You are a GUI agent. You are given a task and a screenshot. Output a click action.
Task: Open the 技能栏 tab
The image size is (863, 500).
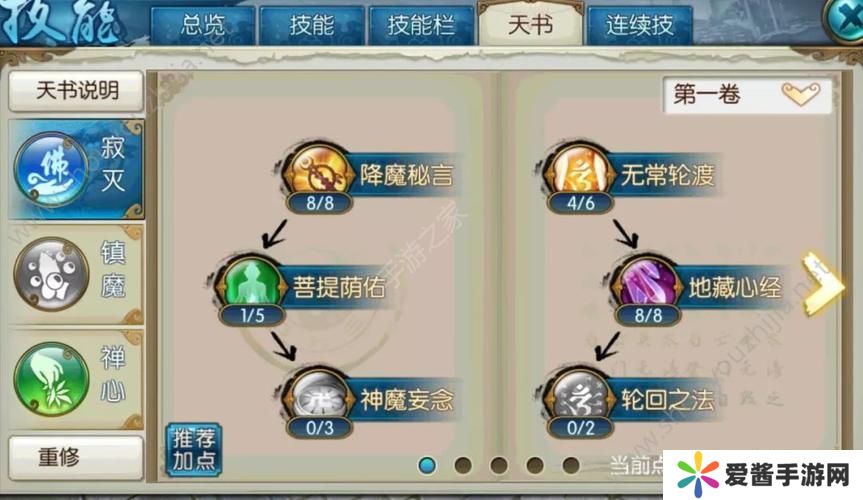(x=421, y=25)
